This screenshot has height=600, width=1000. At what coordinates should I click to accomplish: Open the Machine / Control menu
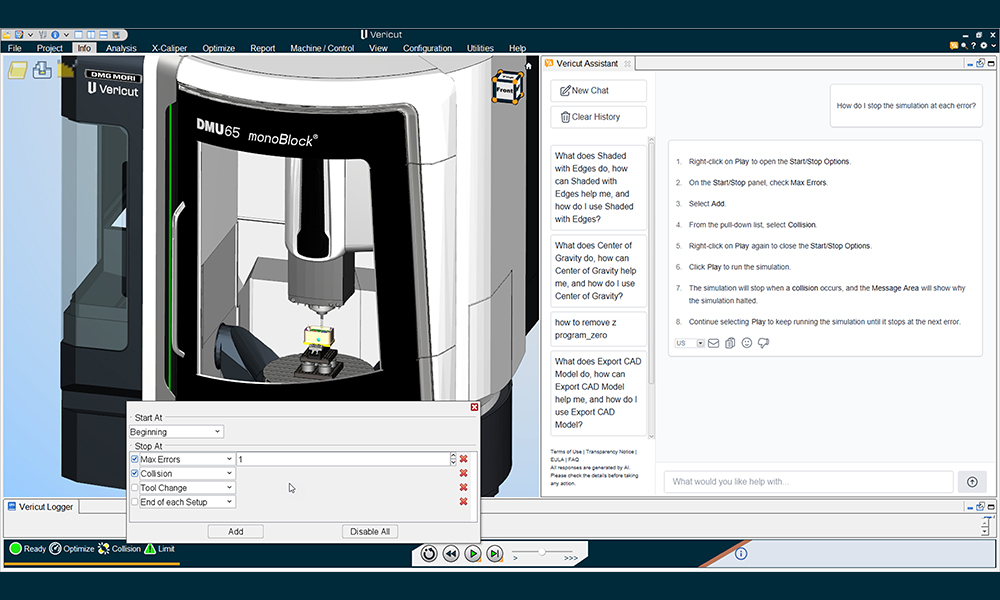[x=322, y=48]
